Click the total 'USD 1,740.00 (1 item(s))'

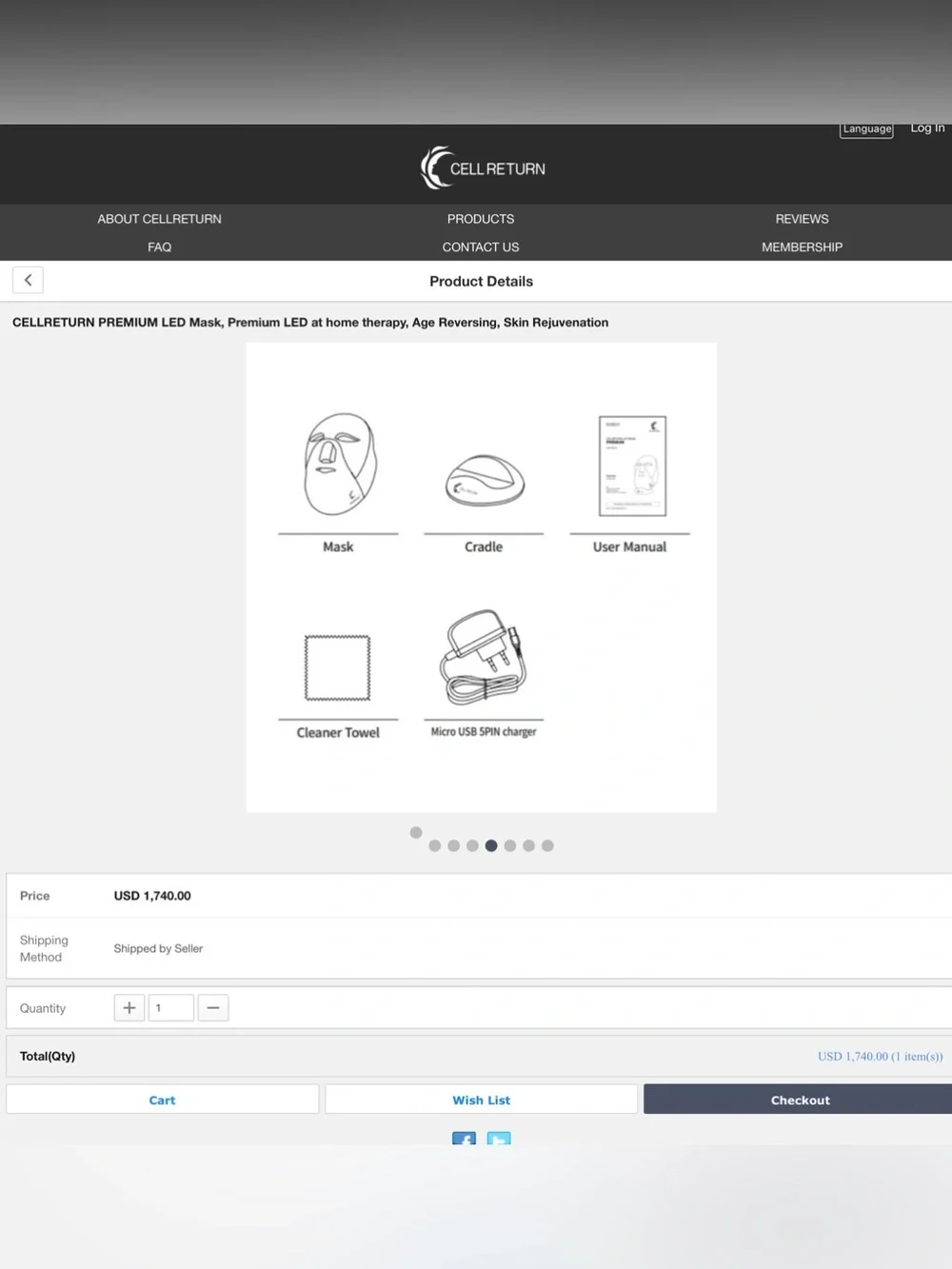pos(881,1056)
